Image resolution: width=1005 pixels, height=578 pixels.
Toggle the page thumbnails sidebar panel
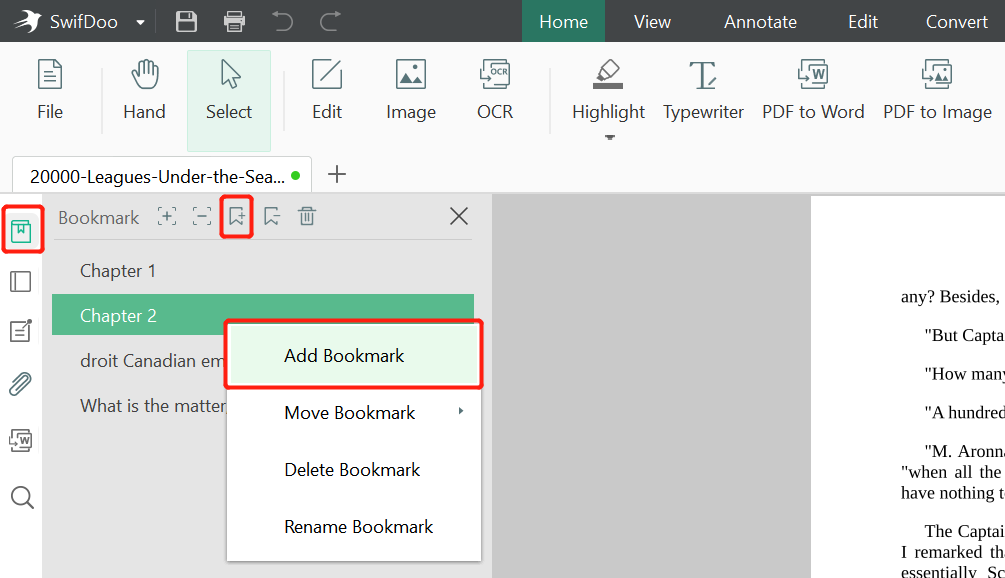coord(21,281)
